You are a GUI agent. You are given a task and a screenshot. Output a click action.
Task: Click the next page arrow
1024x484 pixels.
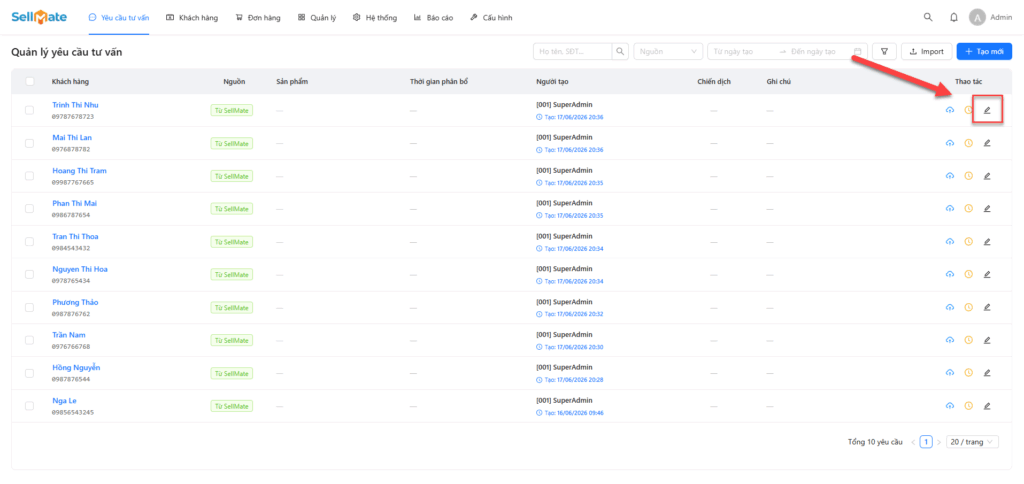[939, 442]
